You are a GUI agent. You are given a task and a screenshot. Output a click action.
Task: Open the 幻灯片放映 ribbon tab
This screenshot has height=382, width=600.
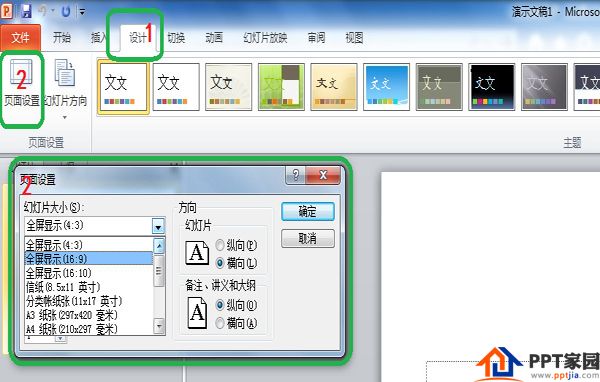pos(265,38)
